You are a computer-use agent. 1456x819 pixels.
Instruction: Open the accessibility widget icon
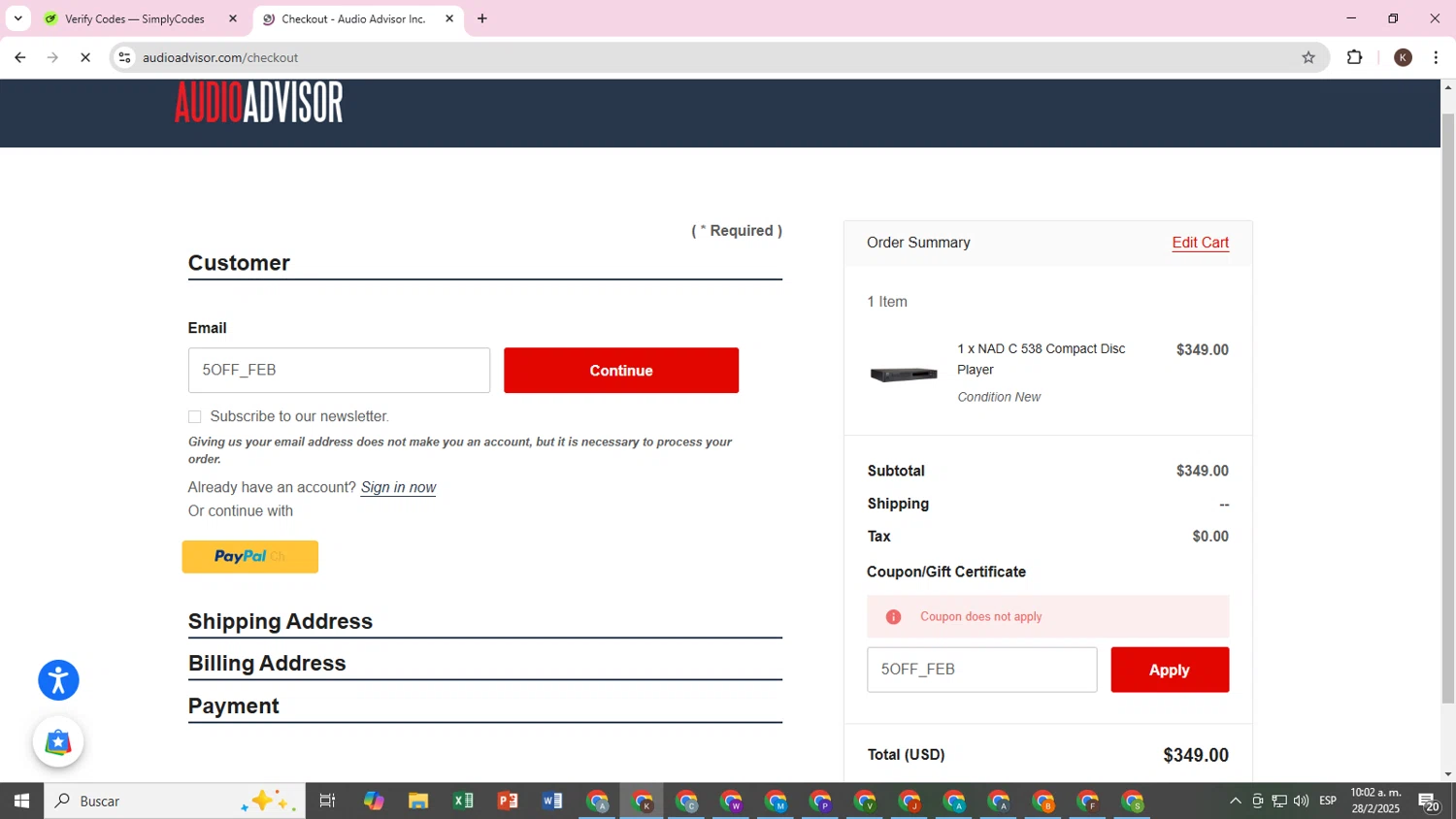(x=58, y=680)
